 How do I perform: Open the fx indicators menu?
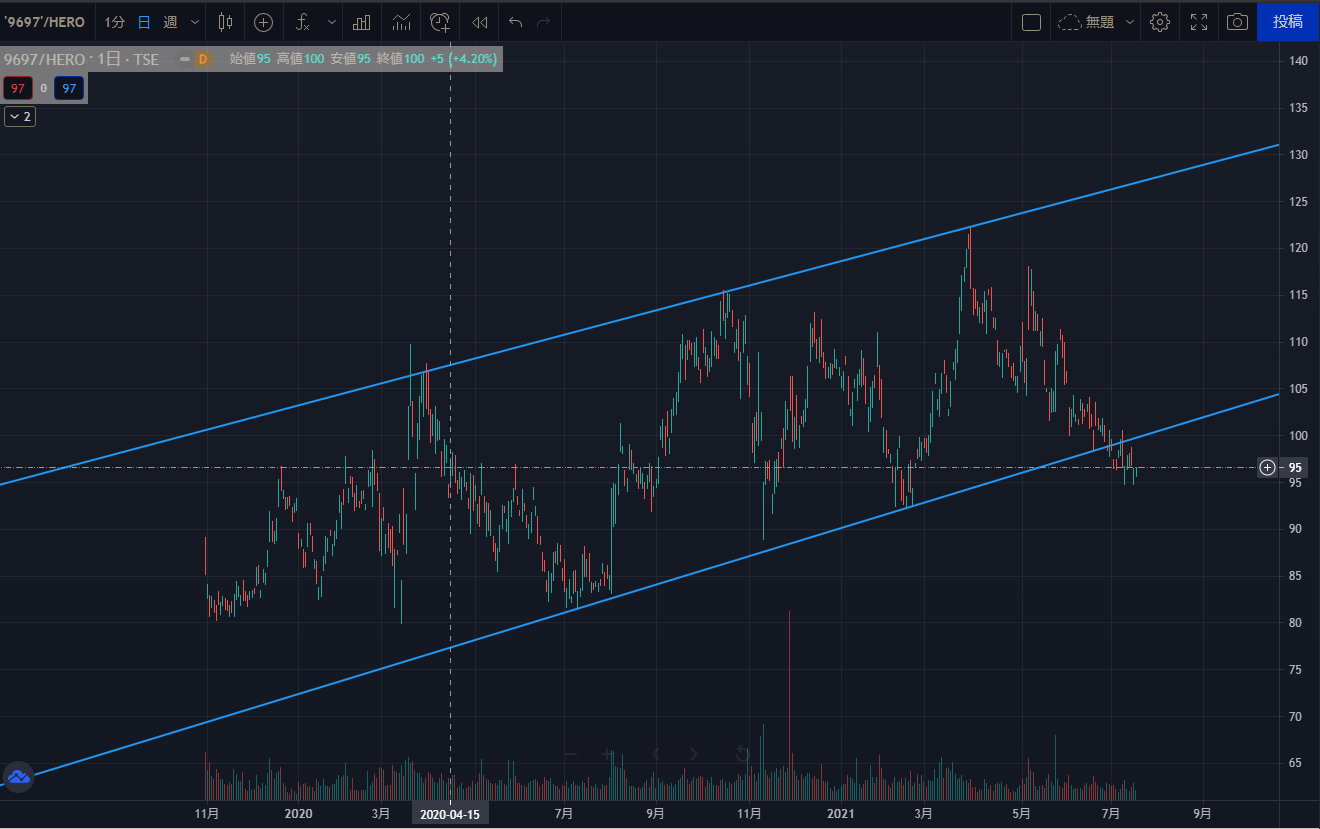tap(304, 21)
